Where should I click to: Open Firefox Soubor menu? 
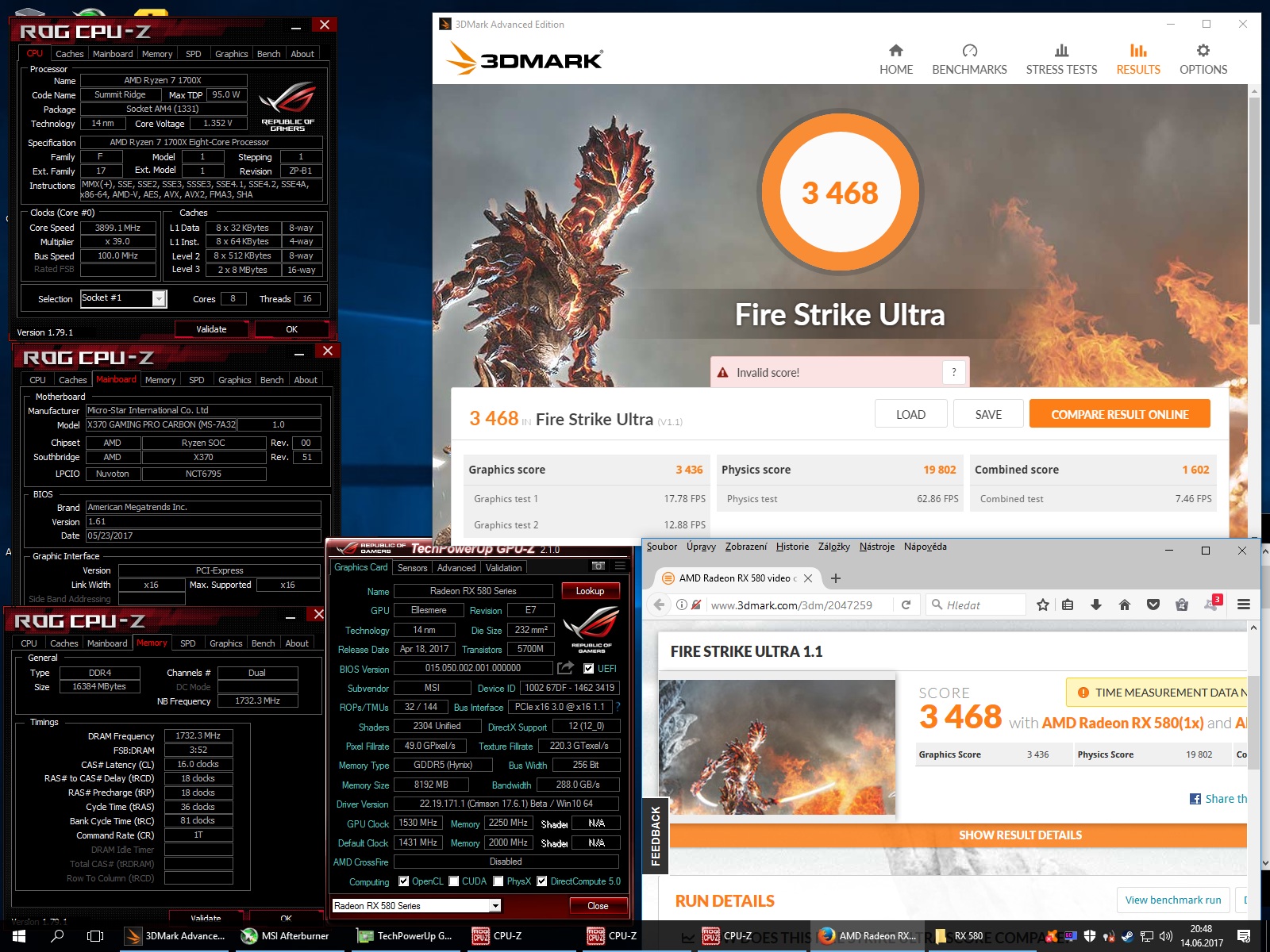[x=661, y=547]
